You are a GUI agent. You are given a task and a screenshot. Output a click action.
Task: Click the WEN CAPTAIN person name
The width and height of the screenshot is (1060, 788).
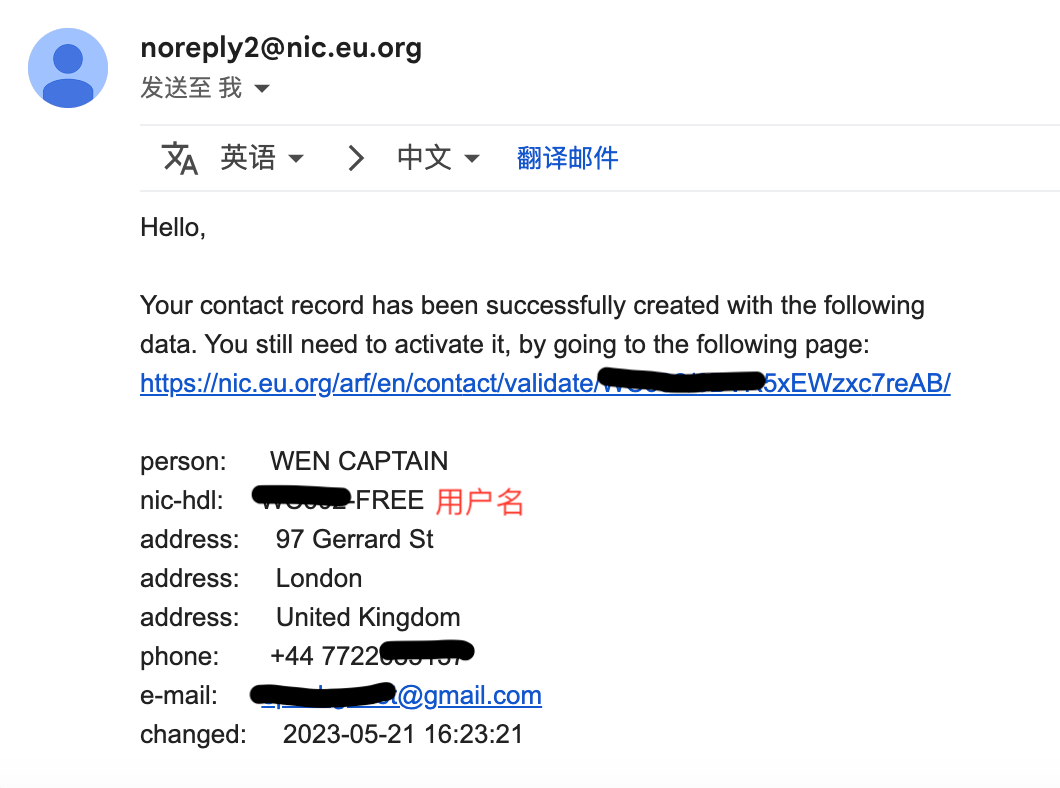click(x=359, y=461)
